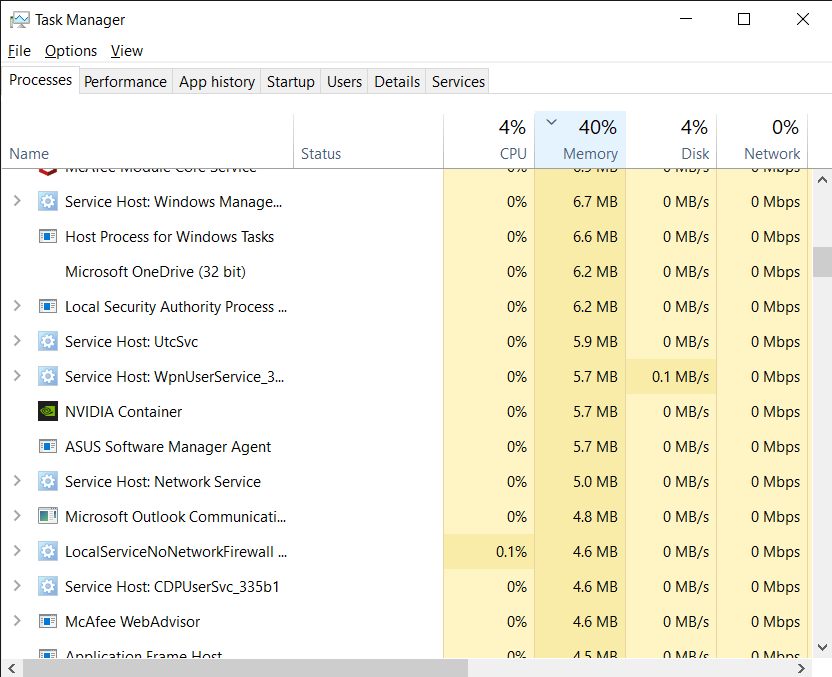The height and width of the screenshot is (677, 832).
Task: Click the Host Process for Windows Tasks icon
Action: pos(48,237)
